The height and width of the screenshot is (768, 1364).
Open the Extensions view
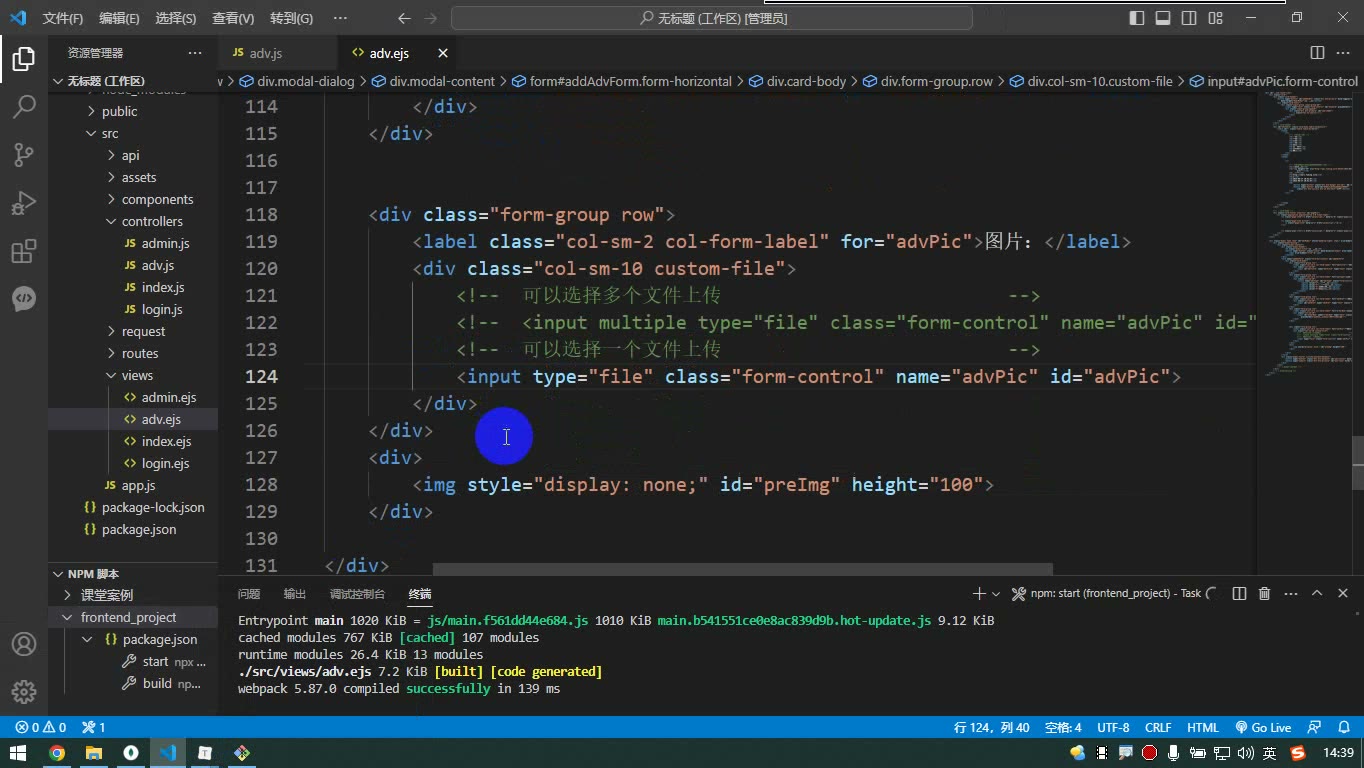coord(24,251)
